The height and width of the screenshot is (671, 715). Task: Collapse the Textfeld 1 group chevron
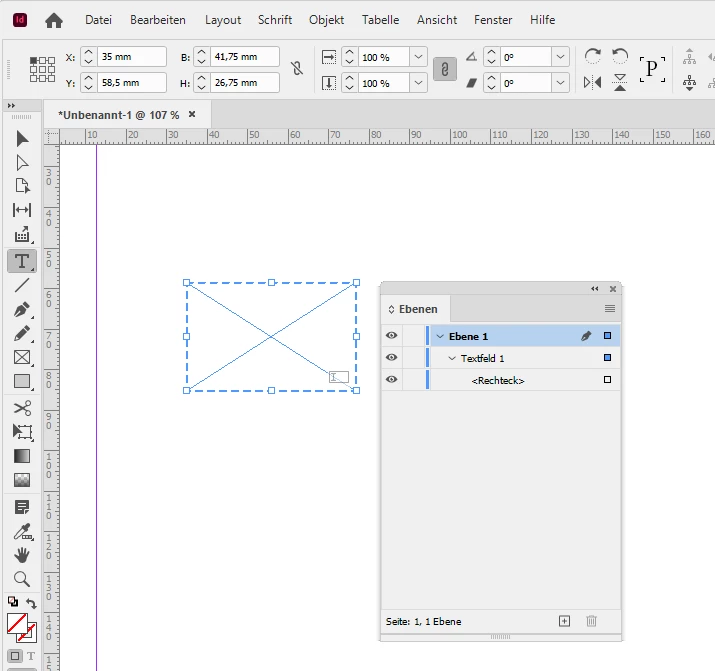point(452,358)
